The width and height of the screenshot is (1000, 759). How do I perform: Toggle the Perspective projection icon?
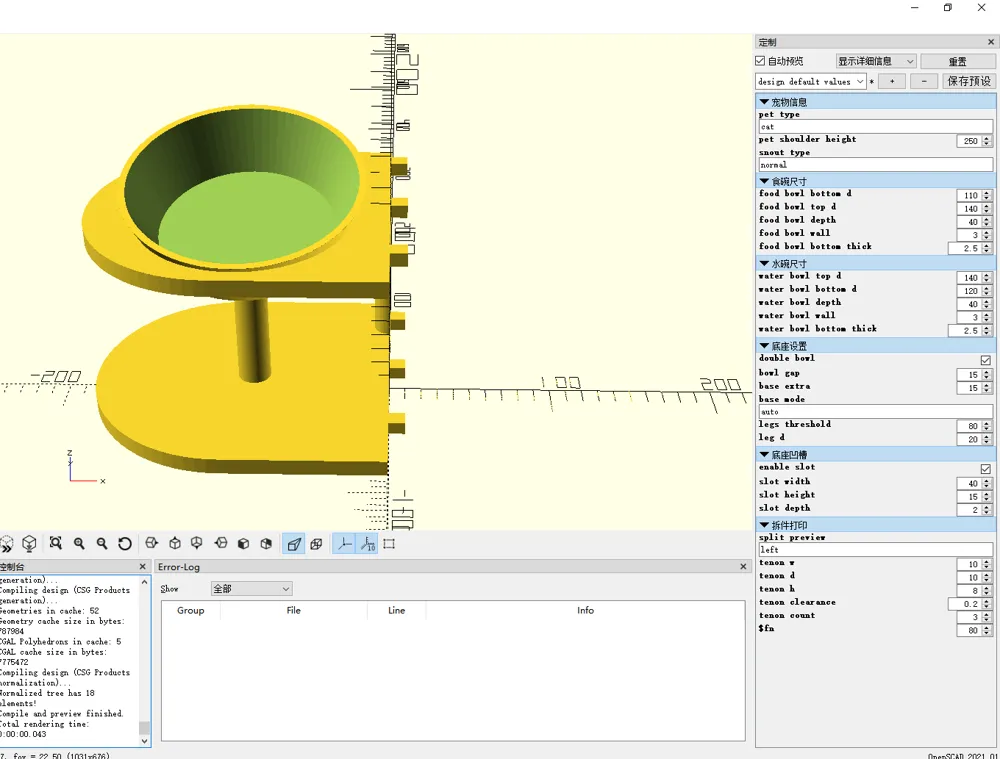tap(293, 544)
